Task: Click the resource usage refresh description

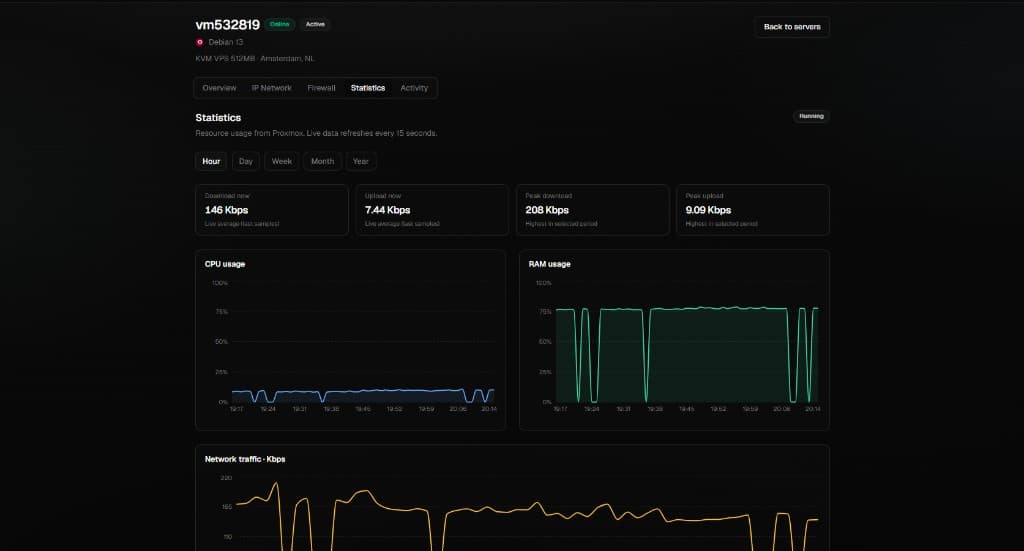Action: coord(316,133)
